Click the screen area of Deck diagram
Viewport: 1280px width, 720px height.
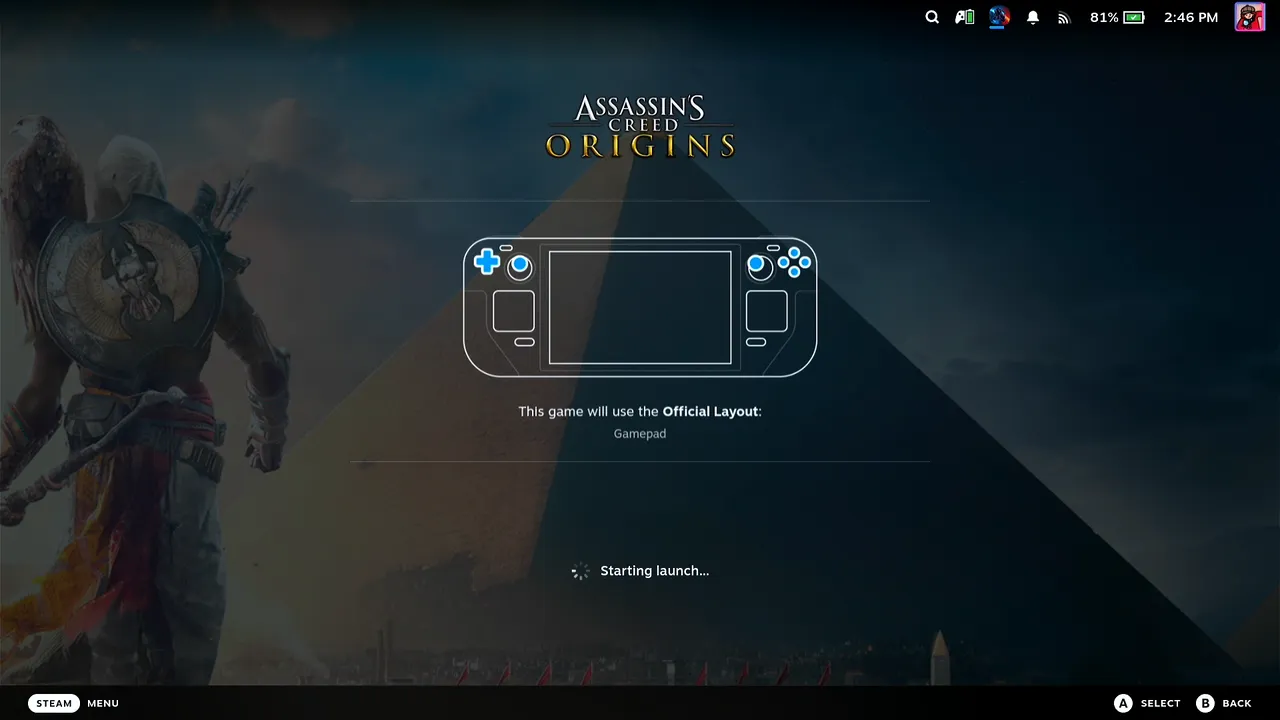click(x=640, y=307)
